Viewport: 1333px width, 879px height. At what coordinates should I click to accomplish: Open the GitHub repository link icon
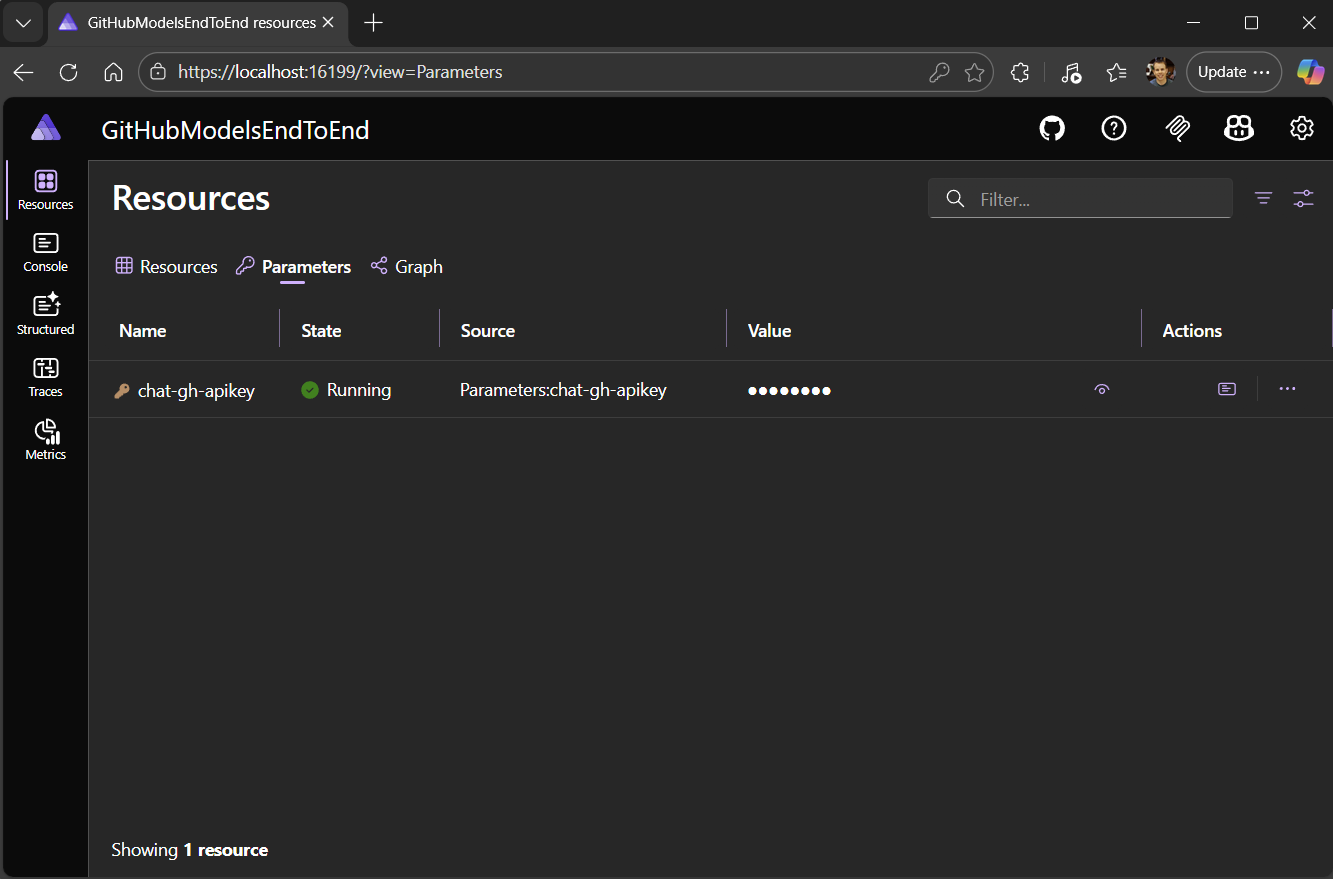point(1051,128)
